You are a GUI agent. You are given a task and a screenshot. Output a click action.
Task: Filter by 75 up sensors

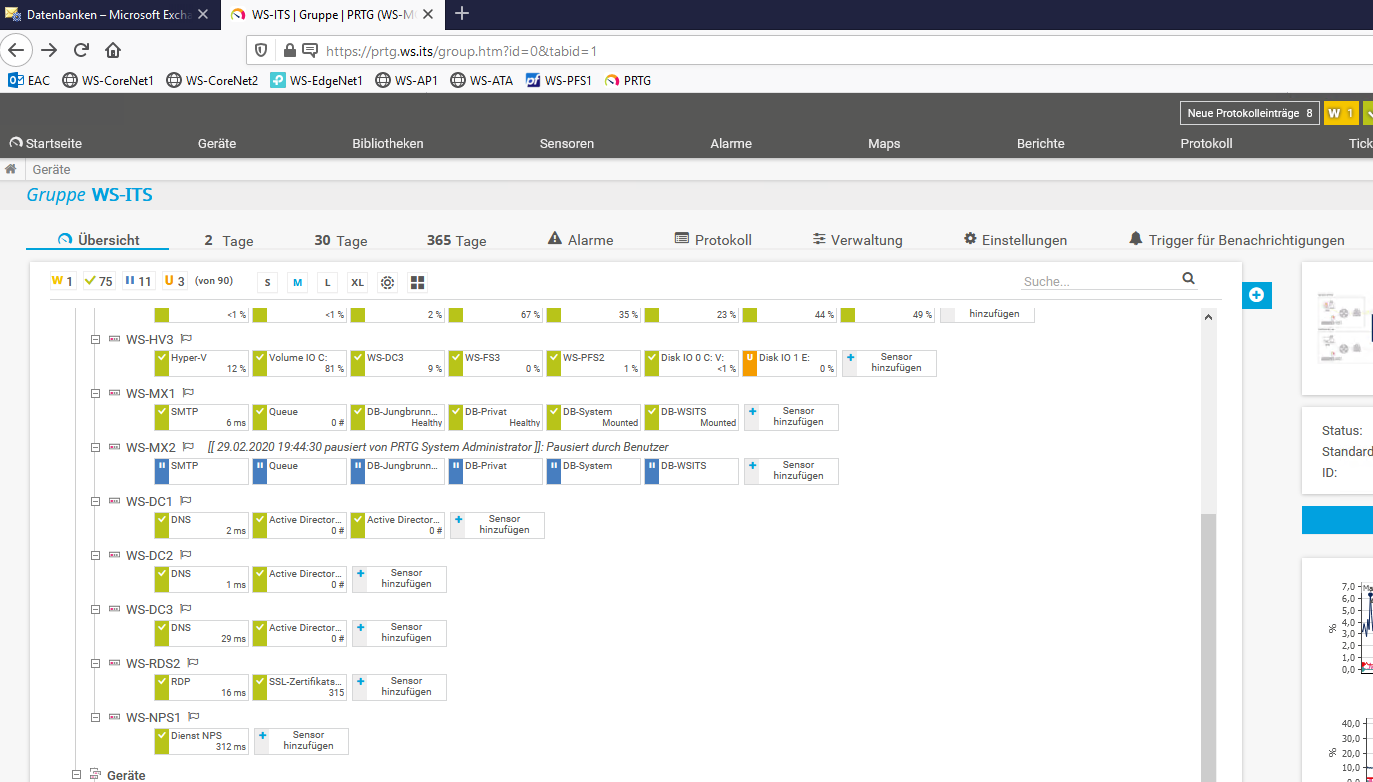98,281
